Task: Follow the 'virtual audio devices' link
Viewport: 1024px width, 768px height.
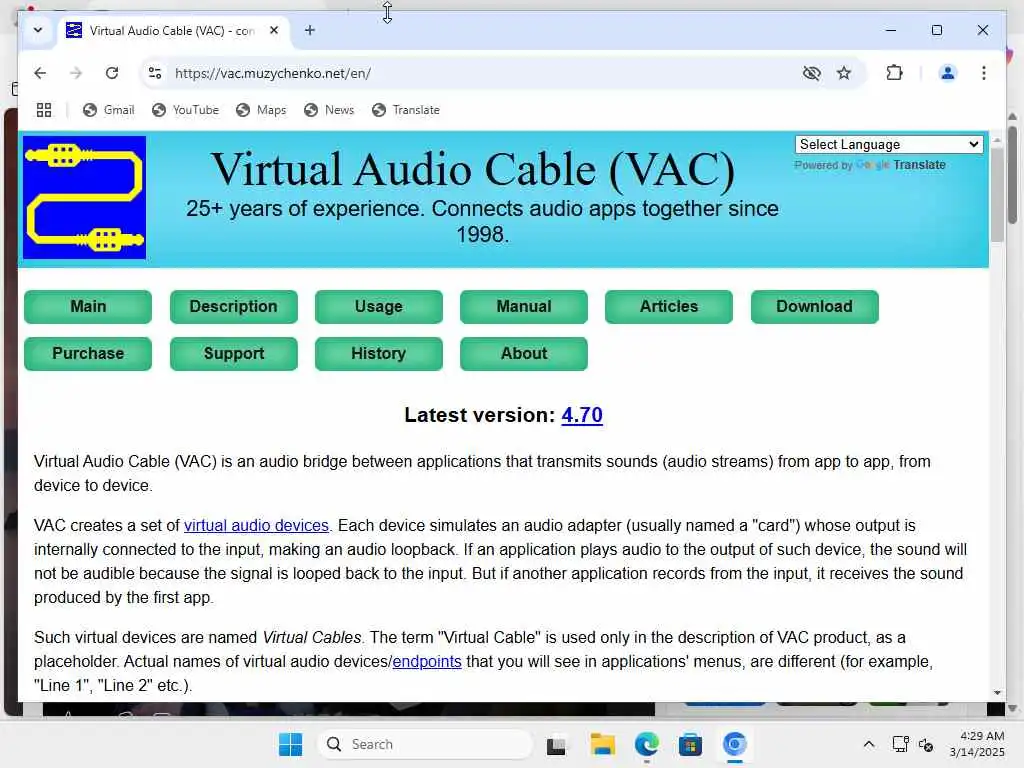Action: pos(256,525)
